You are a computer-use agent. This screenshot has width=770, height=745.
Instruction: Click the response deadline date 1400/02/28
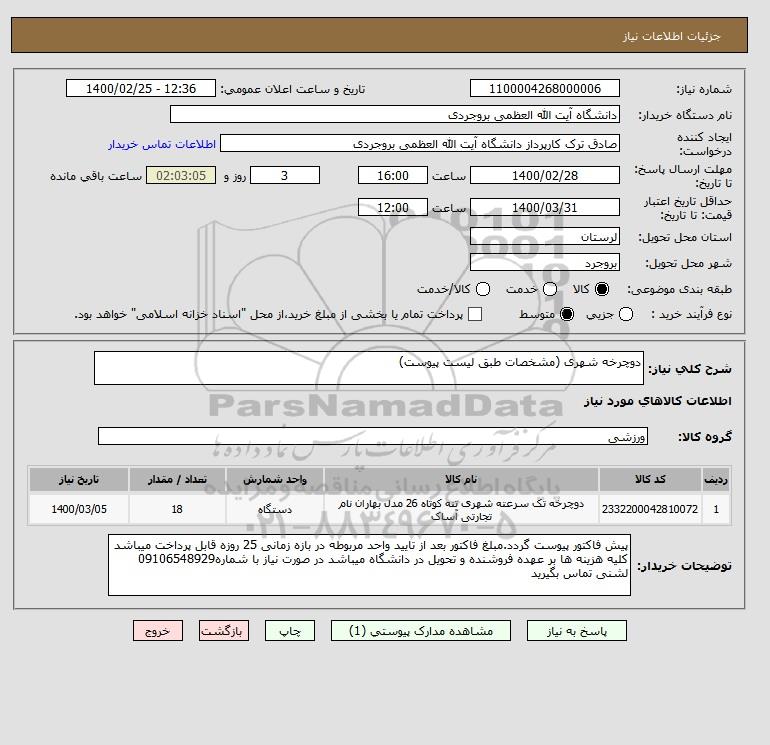[545, 175]
